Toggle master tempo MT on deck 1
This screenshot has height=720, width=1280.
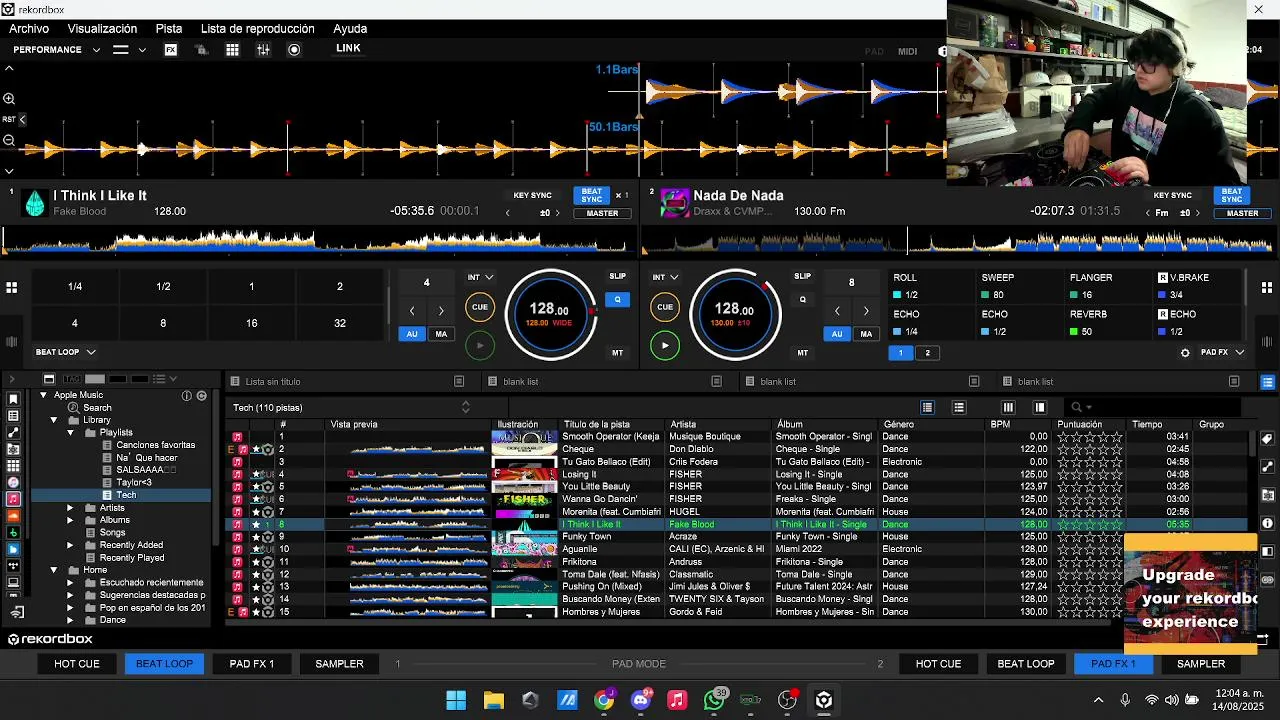(x=618, y=353)
